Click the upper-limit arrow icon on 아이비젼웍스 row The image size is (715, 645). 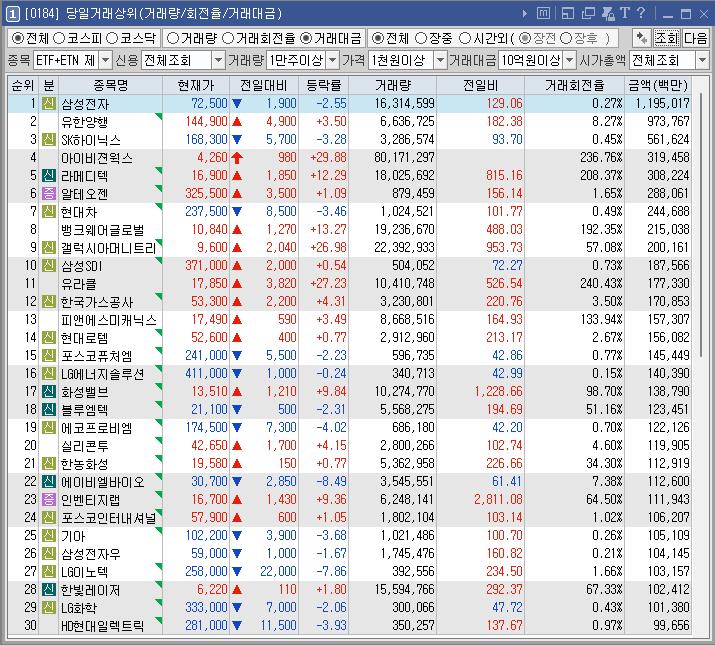tap(237, 158)
